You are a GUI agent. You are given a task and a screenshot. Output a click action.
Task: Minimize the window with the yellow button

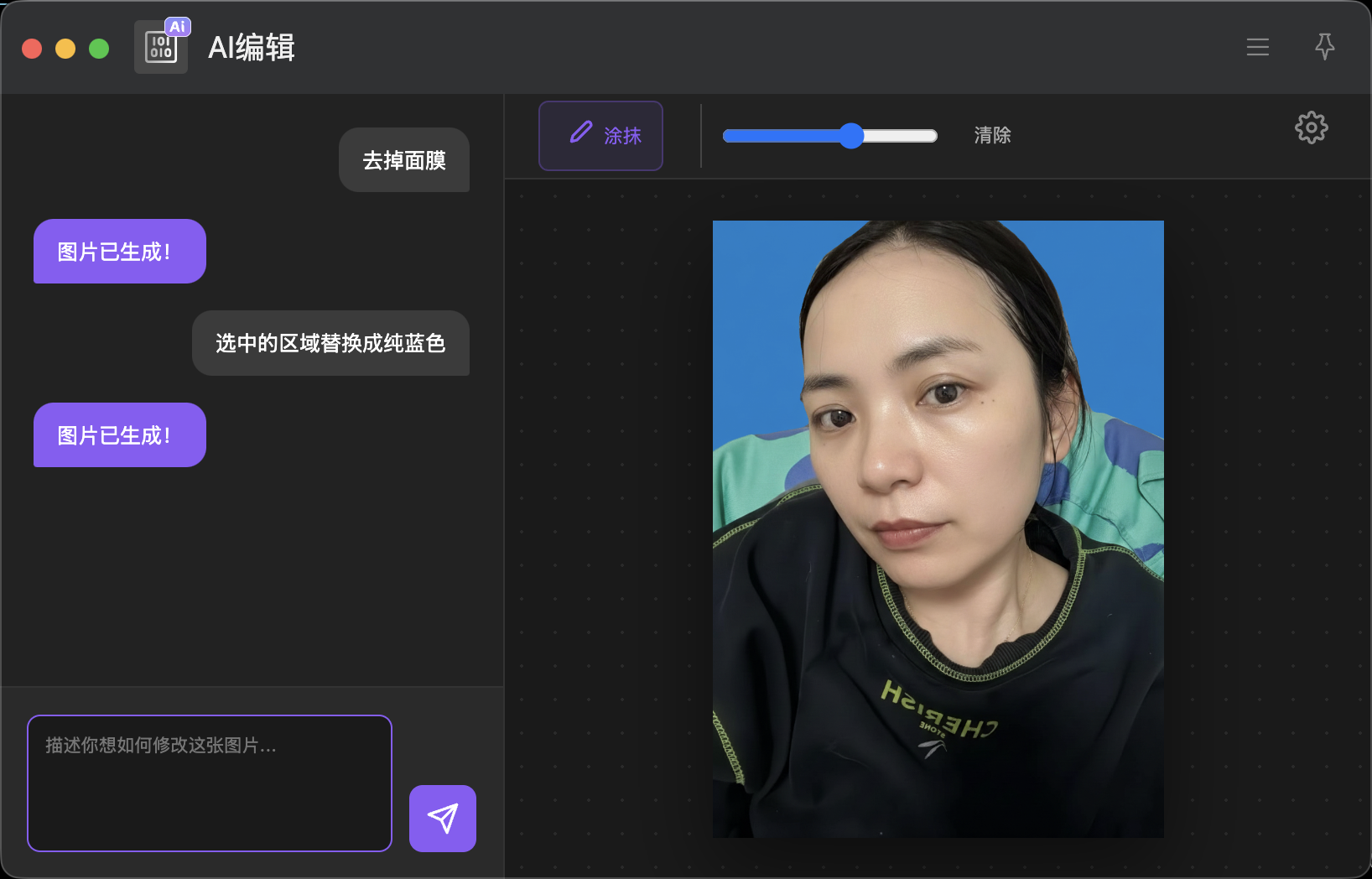65,49
